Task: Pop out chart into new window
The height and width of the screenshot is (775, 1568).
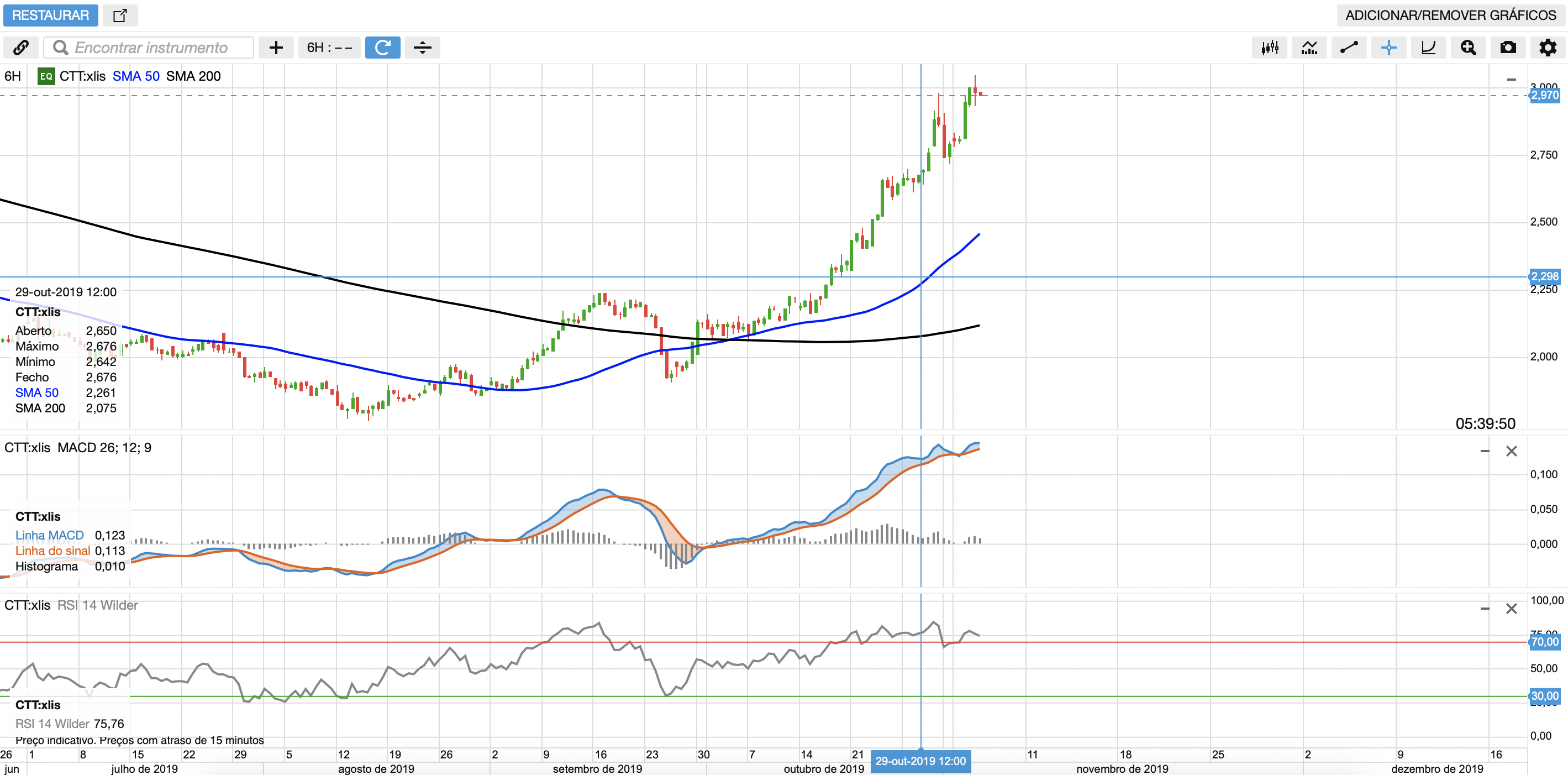Action: pyautogui.click(x=120, y=15)
